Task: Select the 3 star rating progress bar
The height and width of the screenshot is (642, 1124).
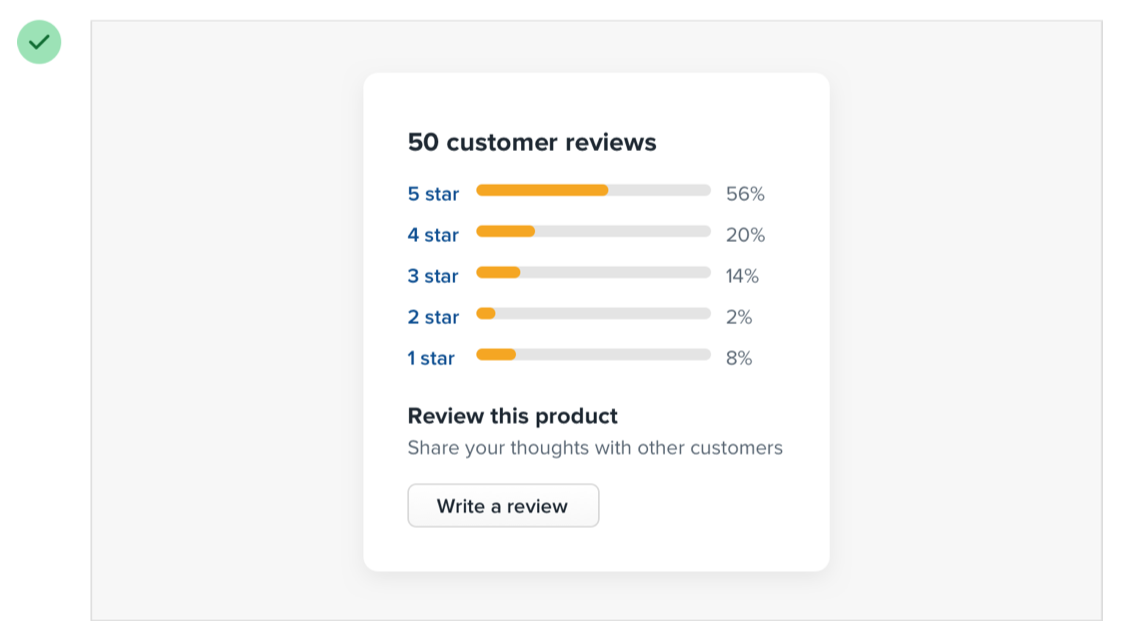Action: tap(593, 272)
